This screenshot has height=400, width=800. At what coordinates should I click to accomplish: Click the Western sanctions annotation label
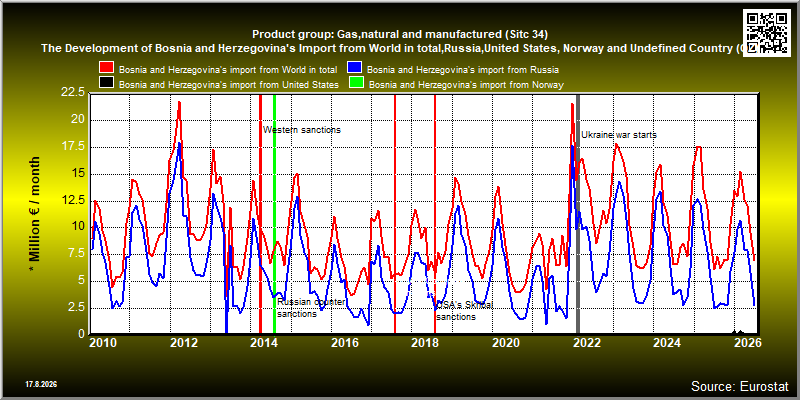[302, 130]
